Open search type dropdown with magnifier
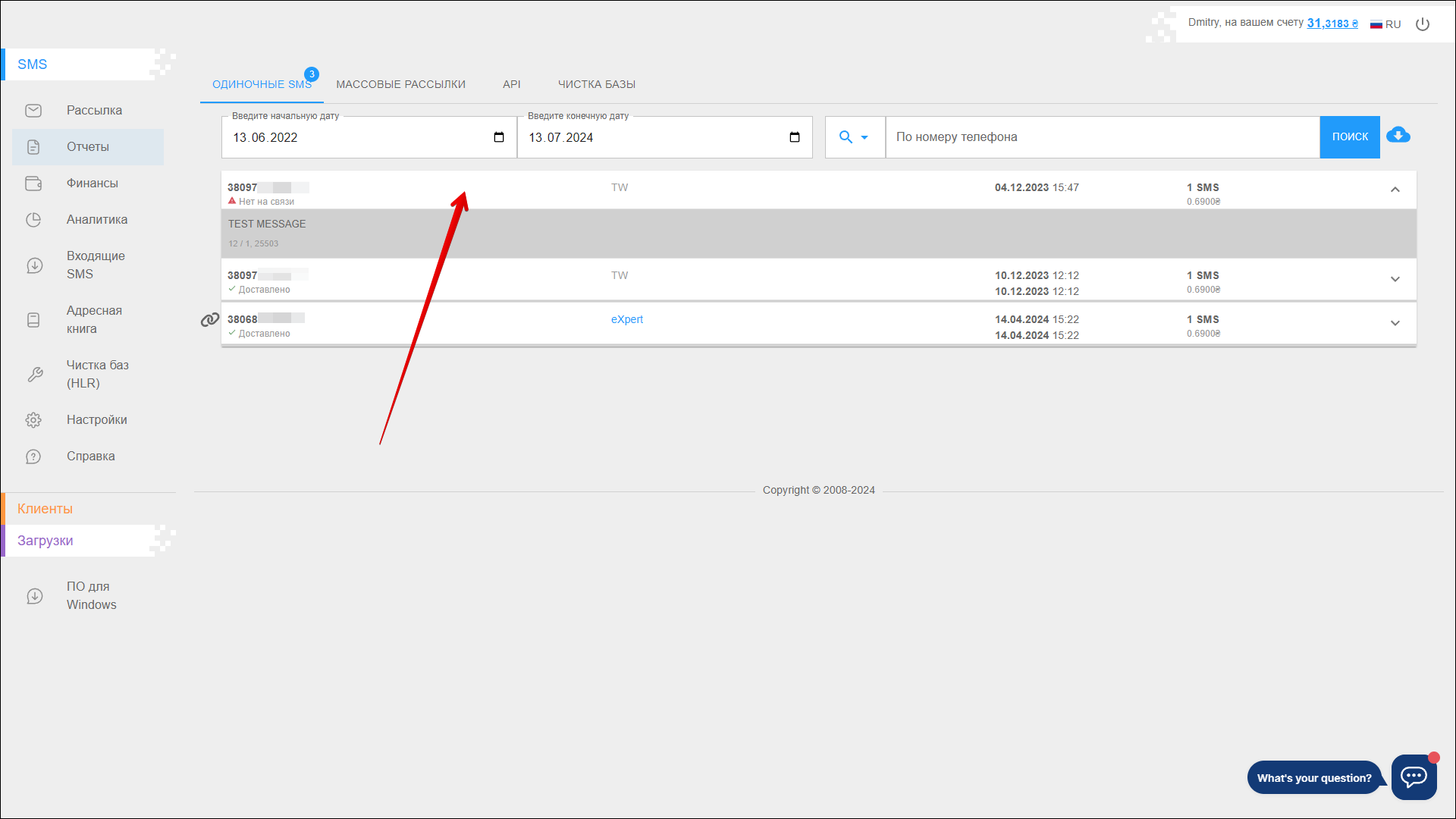The height and width of the screenshot is (819, 1456). [854, 137]
